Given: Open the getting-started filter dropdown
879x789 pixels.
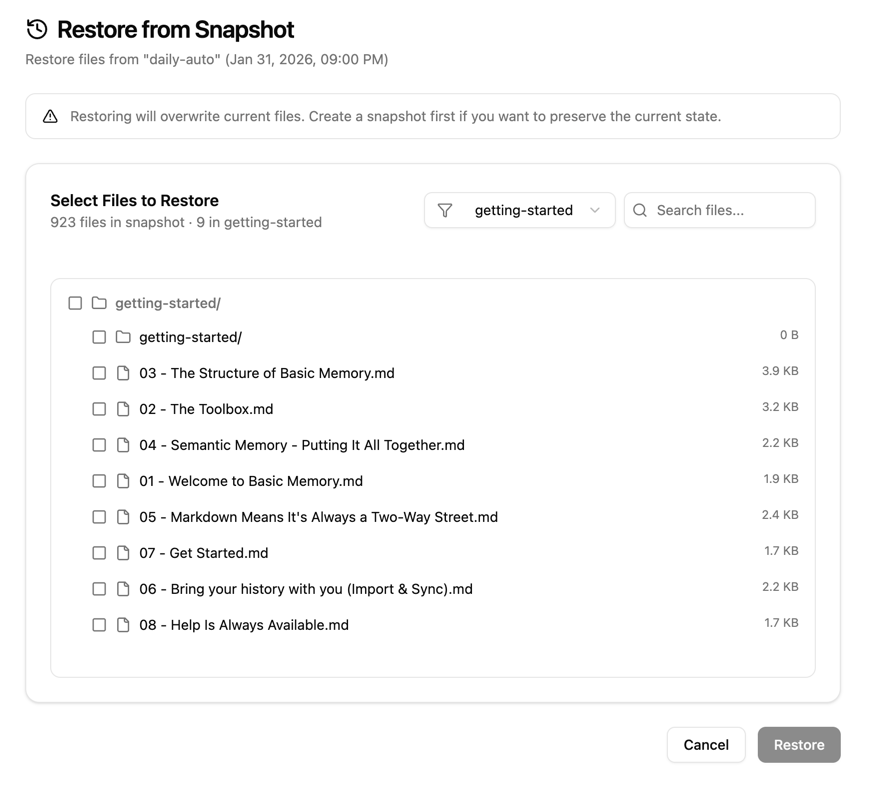Looking at the screenshot, I should [519, 210].
